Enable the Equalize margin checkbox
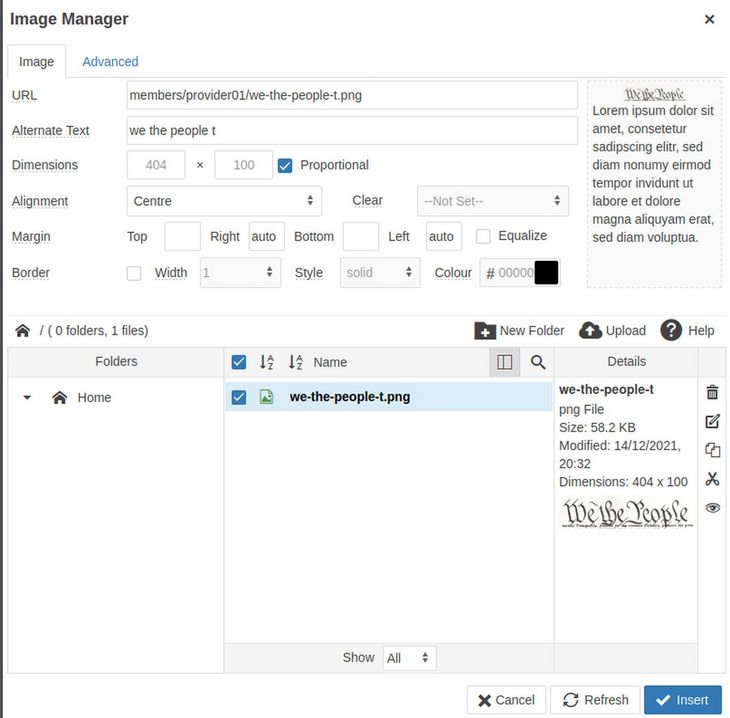Image resolution: width=730 pixels, height=718 pixels. click(x=483, y=236)
